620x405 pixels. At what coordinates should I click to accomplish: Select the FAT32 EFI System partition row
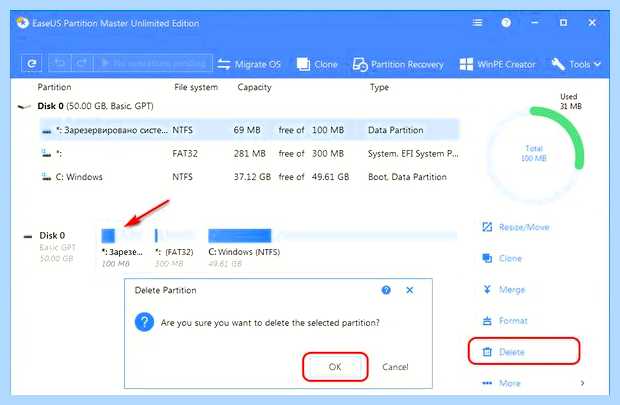click(x=249, y=153)
